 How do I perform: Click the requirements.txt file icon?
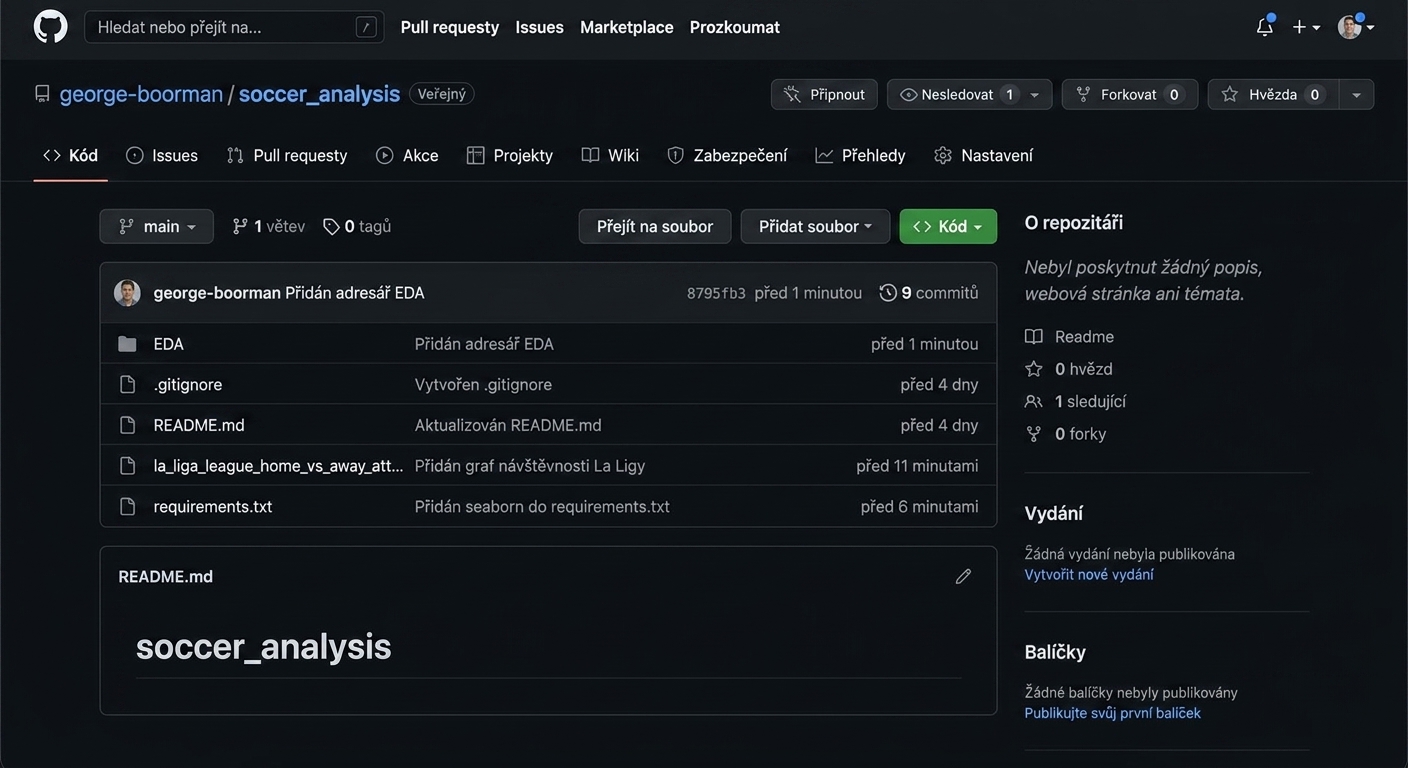[x=127, y=507]
